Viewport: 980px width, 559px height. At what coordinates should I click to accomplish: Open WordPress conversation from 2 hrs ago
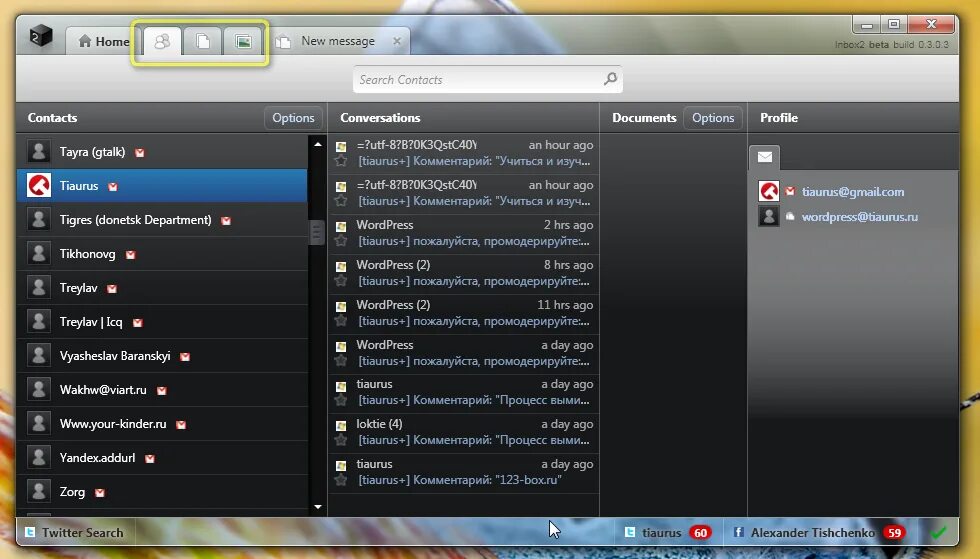point(464,233)
